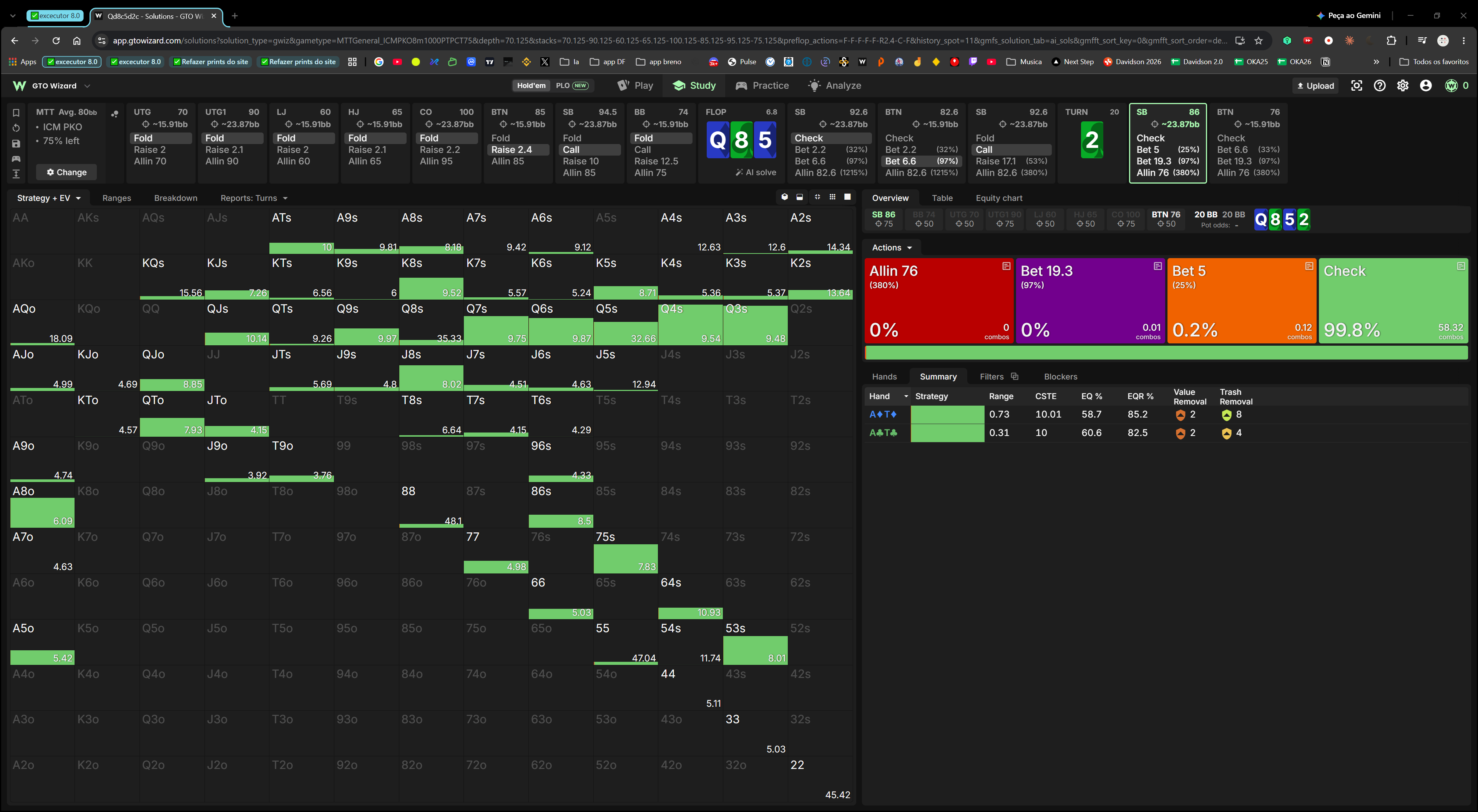Open note icon on Check action card
The image size is (1478, 812).
point(1460,266)
